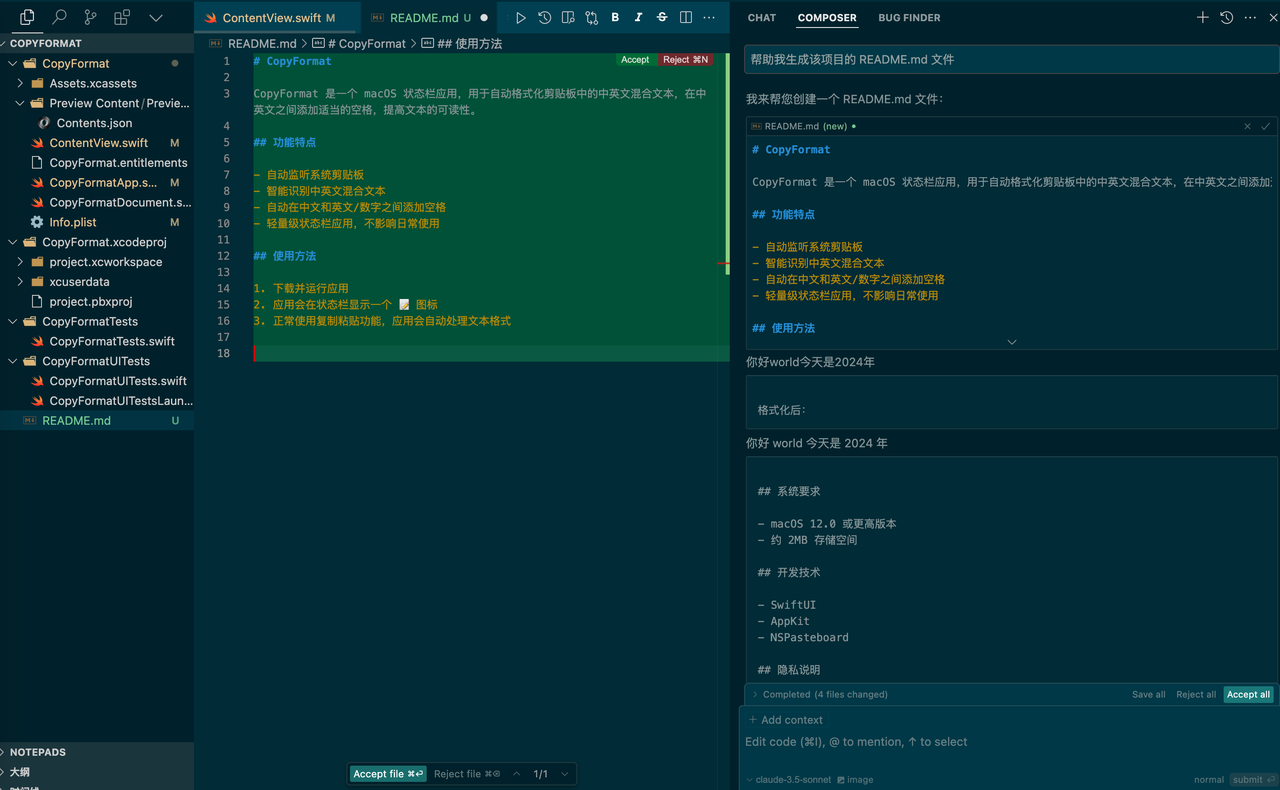The image size is (1280, 790).
Task: Open the Extensions view icon
Action: [x=122, y=17]
